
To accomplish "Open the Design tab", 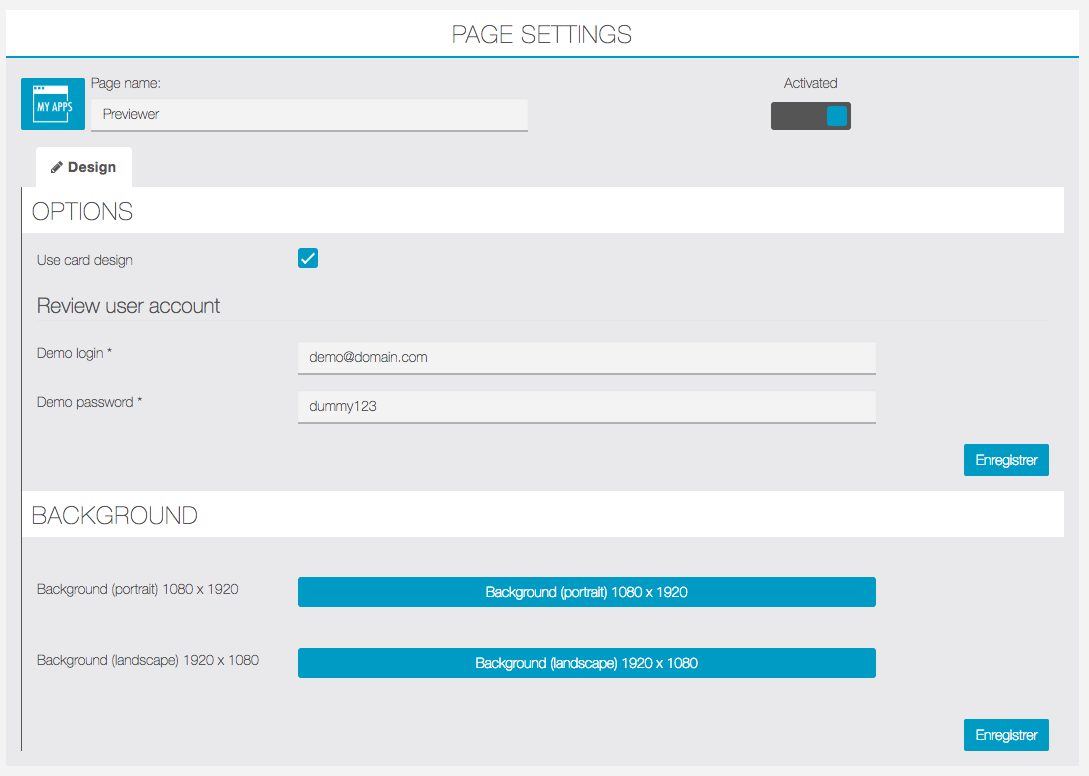I will click(84, 167).
